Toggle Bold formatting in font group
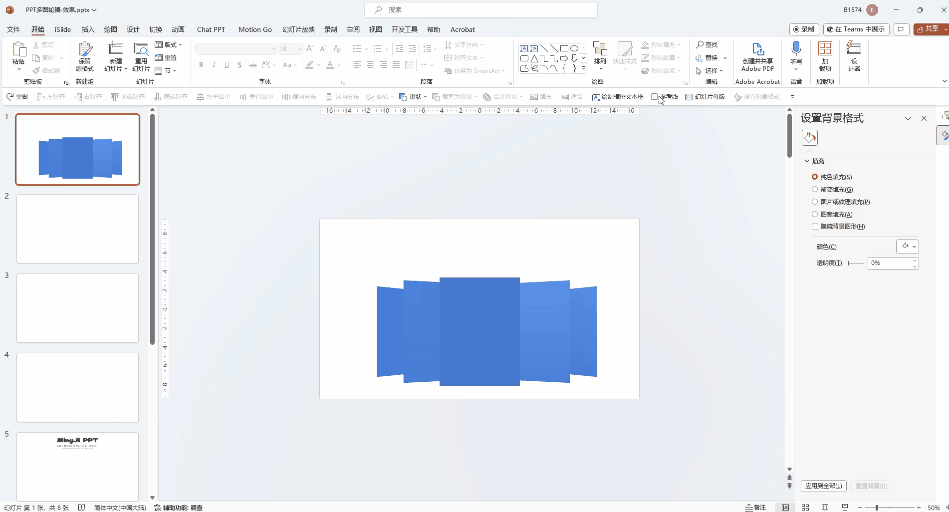This screenshot has height=512, width=949. tap(201, 65)
